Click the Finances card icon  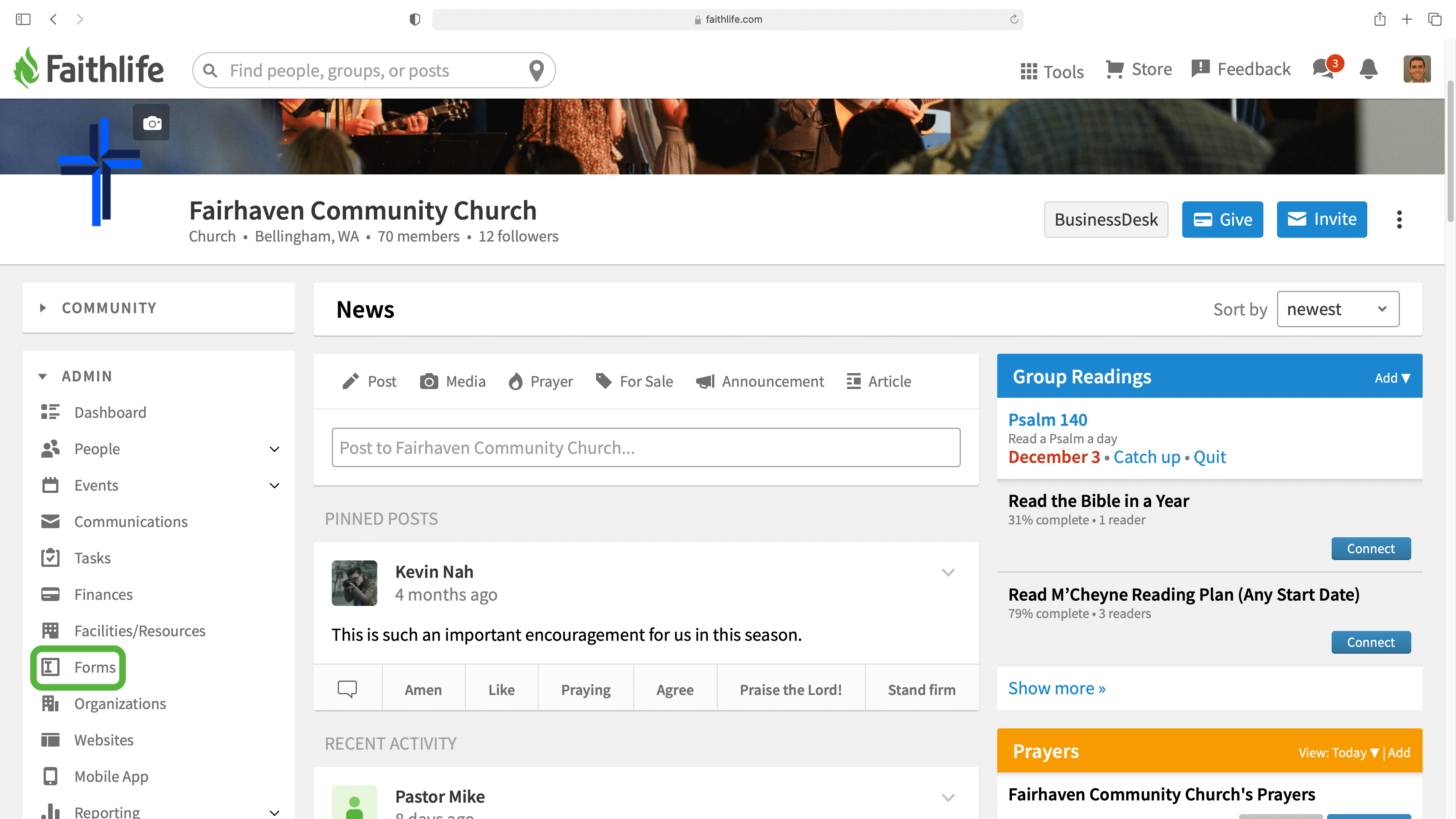(50, 594)
